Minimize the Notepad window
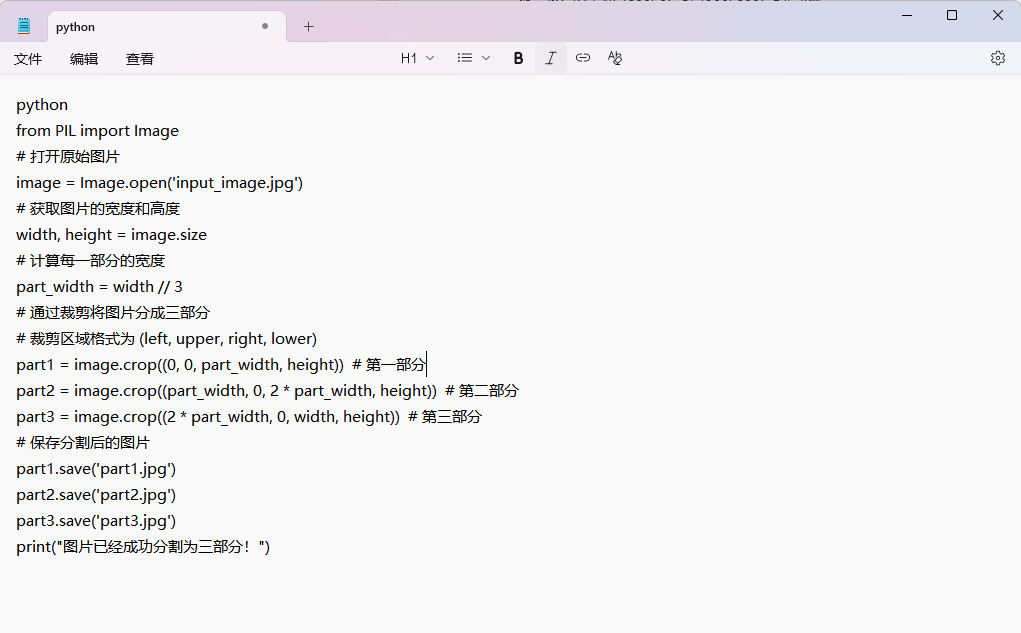Screen dimensions: 1021x633 907,15
